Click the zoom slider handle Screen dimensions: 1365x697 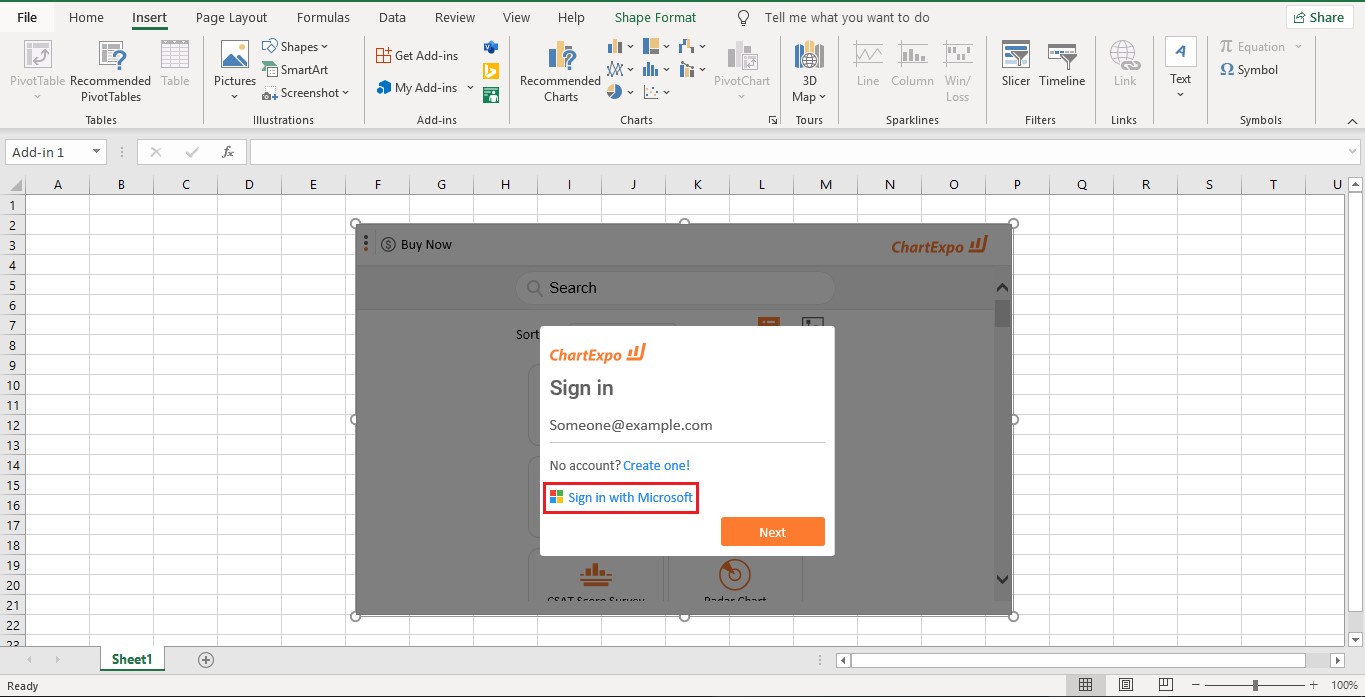[1255, 685]
